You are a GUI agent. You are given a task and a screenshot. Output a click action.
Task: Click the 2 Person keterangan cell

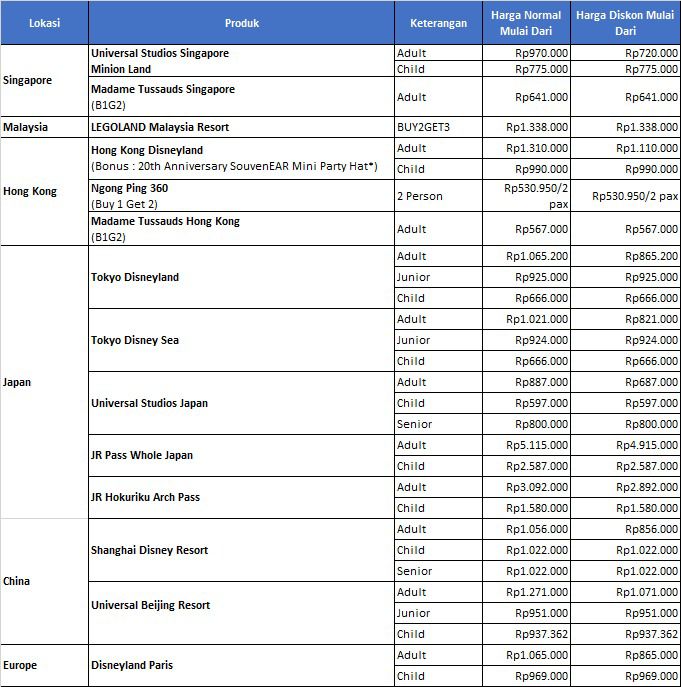(x=438, y=196)
